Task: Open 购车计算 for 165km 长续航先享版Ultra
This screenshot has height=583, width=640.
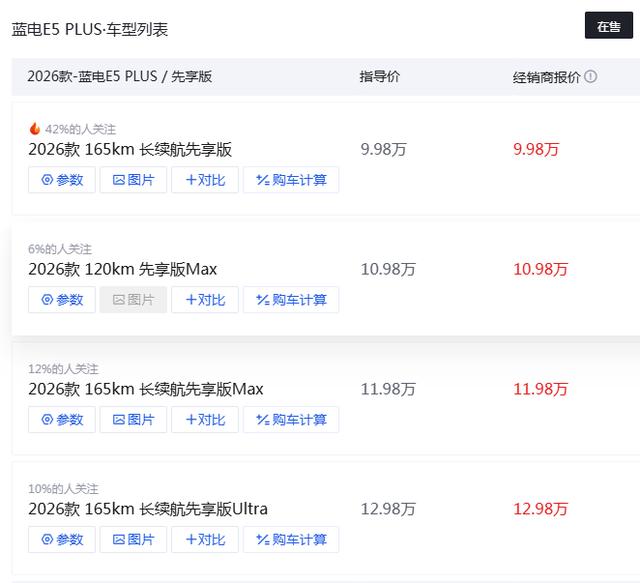Action: (x=291, y=540)
